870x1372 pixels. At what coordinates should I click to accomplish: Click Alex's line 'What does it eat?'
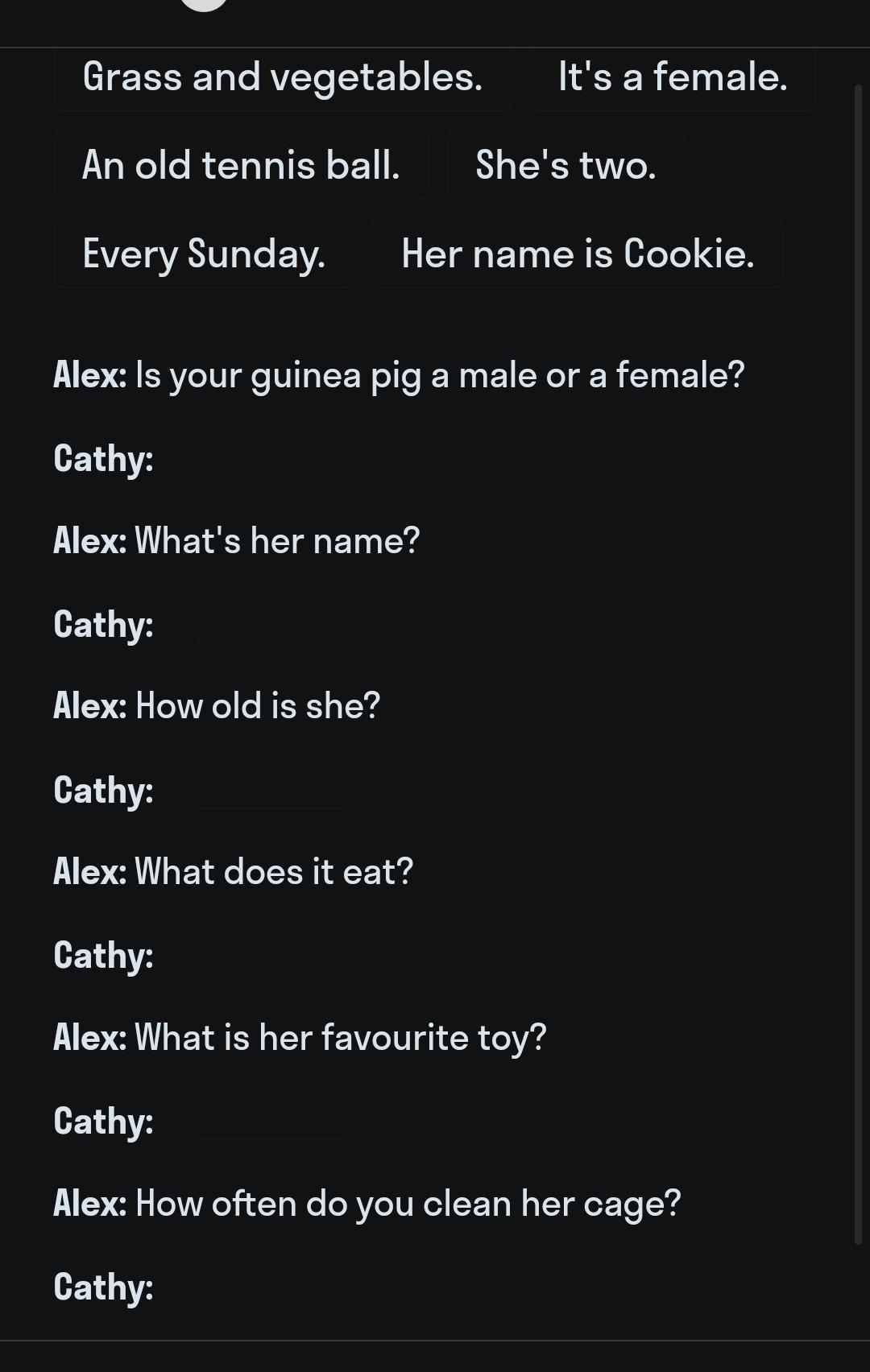tap(234, 872)
